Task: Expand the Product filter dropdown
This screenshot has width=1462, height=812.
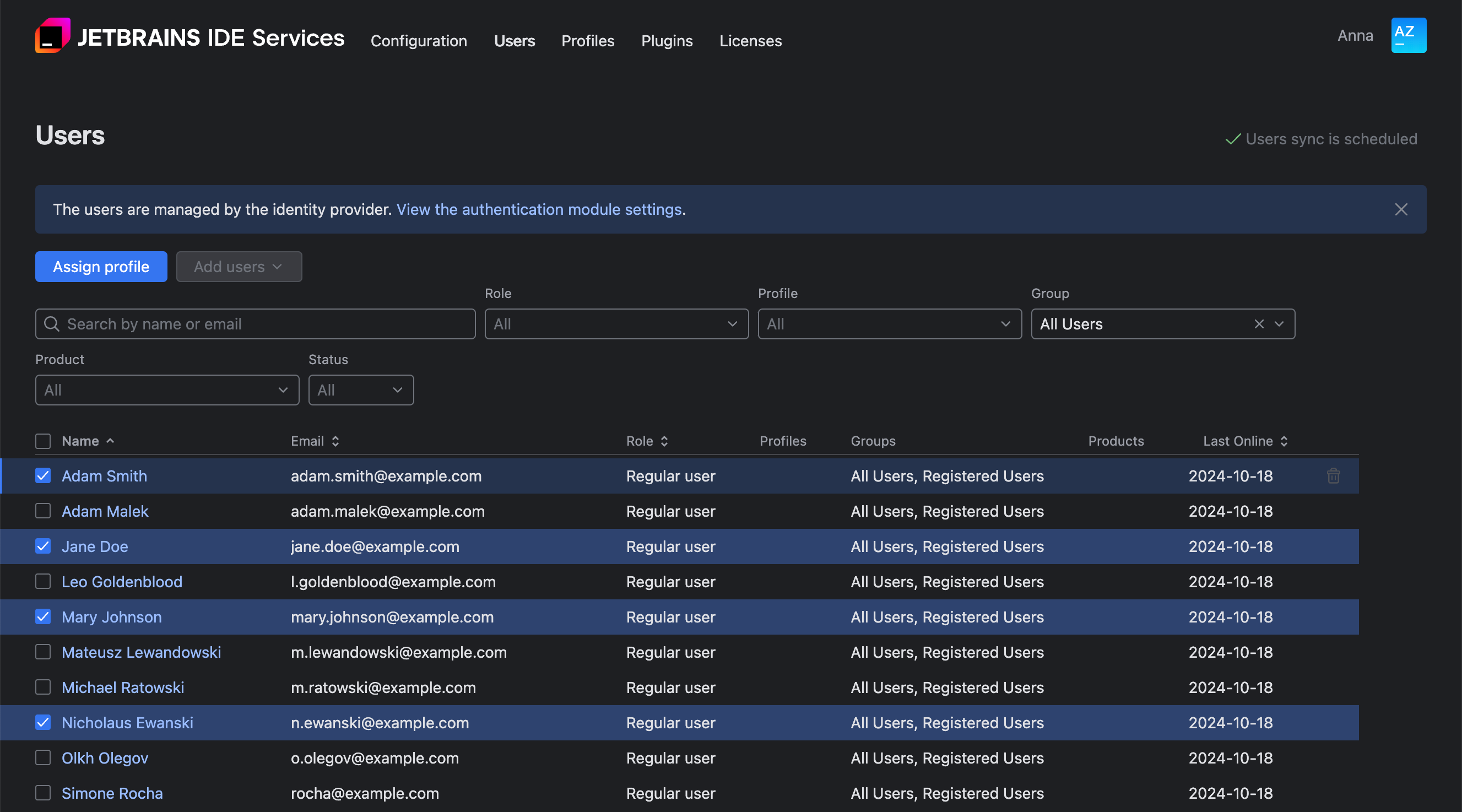Action: click(167, 390)
